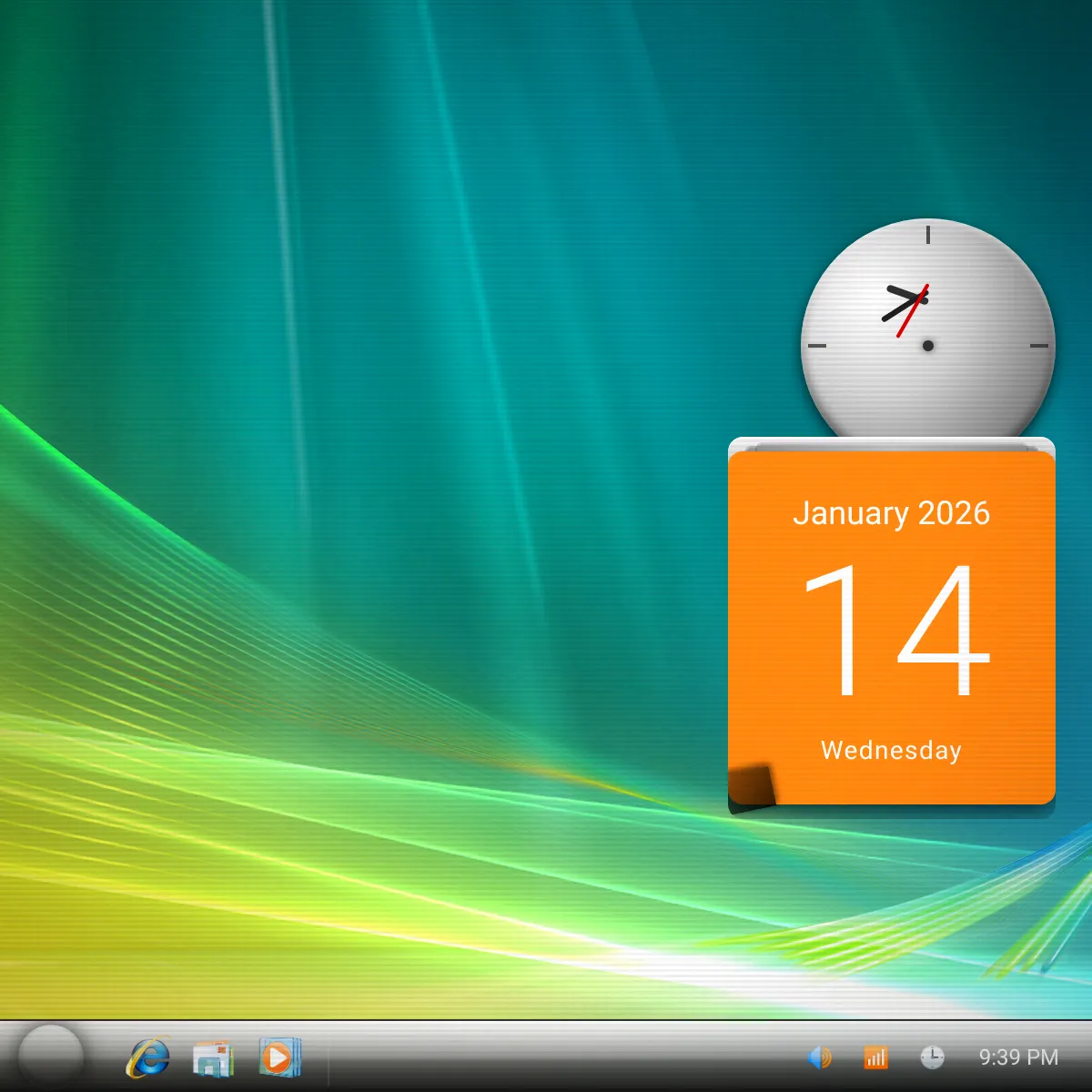Viewport: 1092px width, 1092px height.
Task: Click the Wednesday label on the calendar
Action: point(891,750)
